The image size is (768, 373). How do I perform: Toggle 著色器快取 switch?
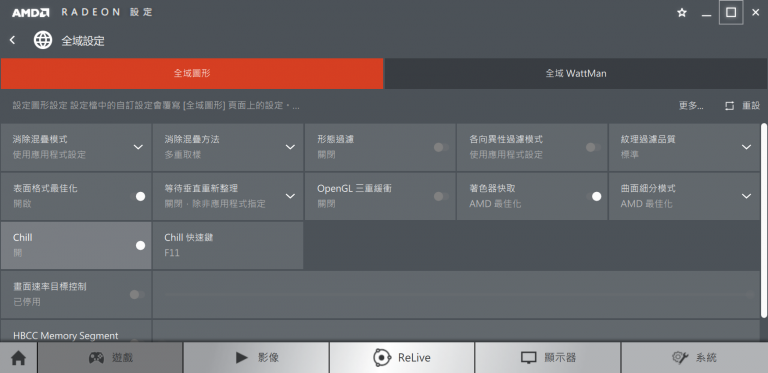[594, 196]
